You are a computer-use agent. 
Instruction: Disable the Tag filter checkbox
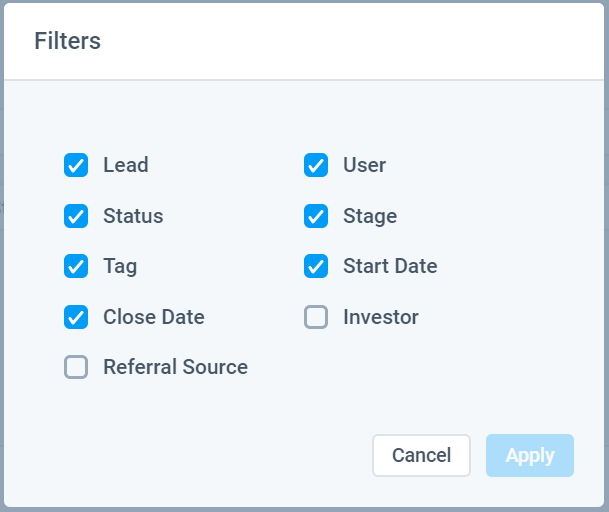76,266
